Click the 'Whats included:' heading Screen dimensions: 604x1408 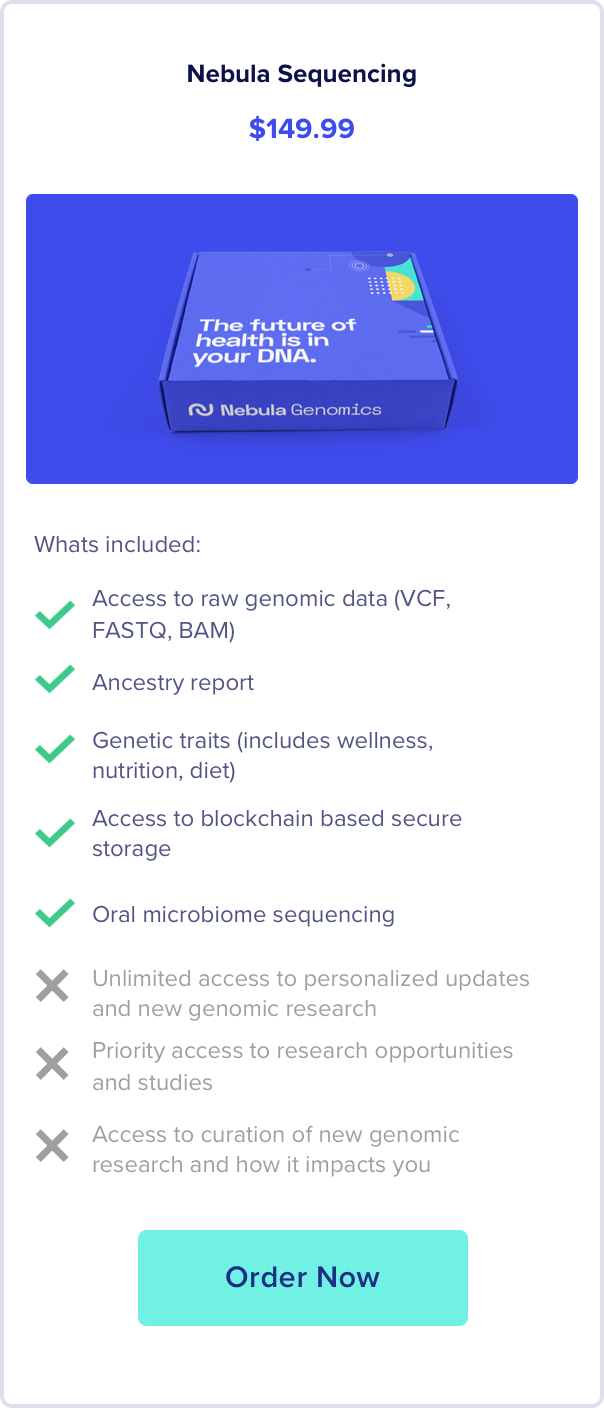(x=118, y=545)
